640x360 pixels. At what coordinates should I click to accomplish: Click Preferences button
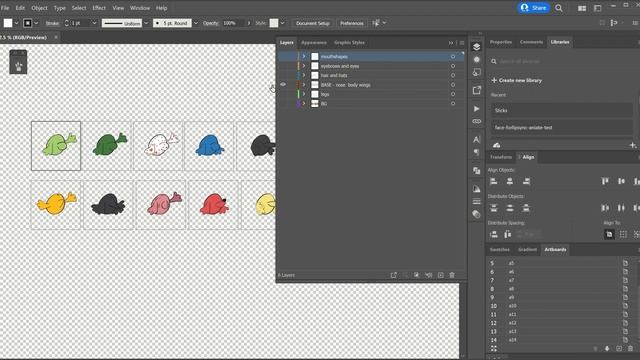click(x=351, y=23)
